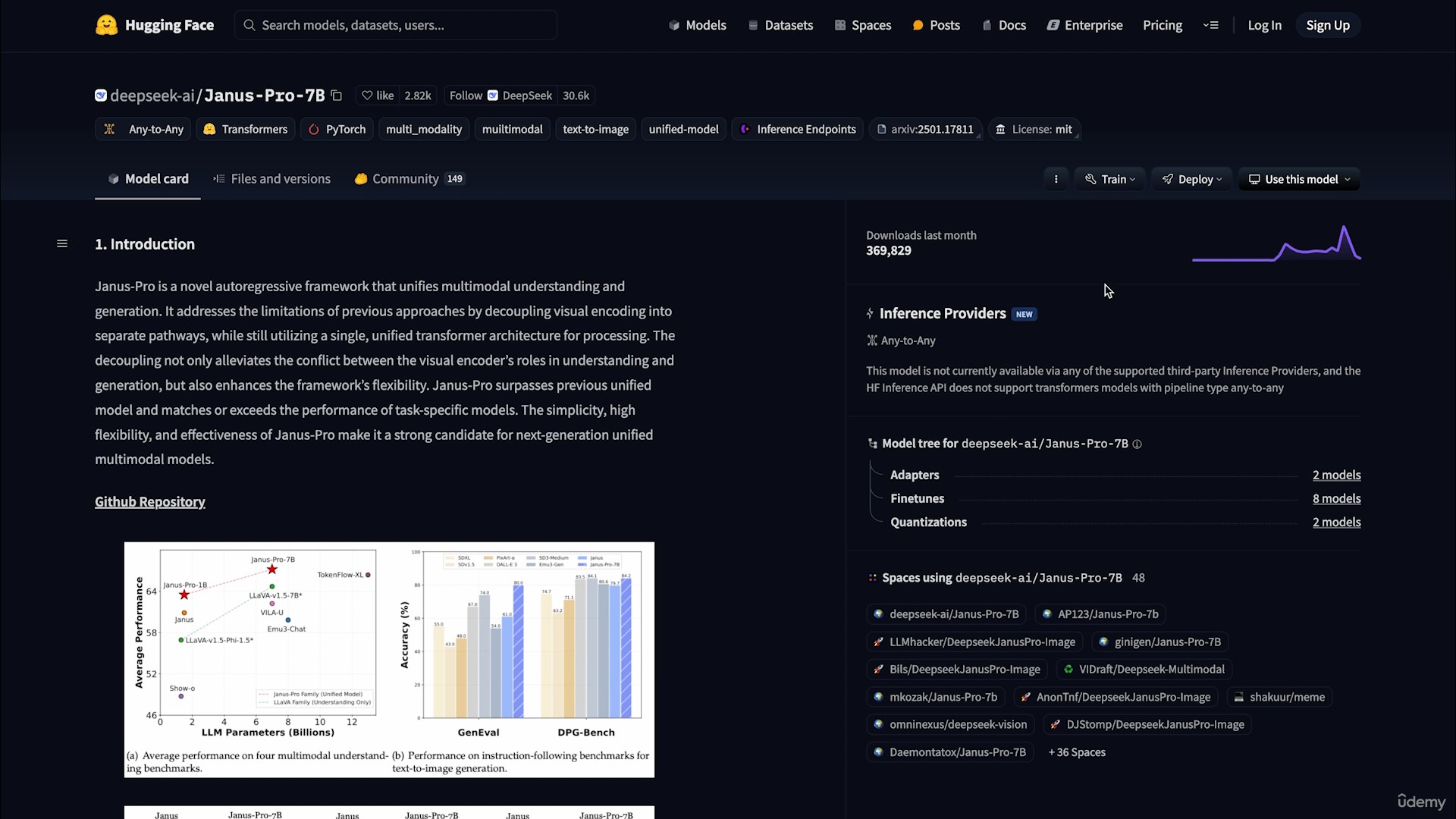Expand the Deploy dropdown
This screenshot has height=819, width=1456.
[x=1192, y=179]
